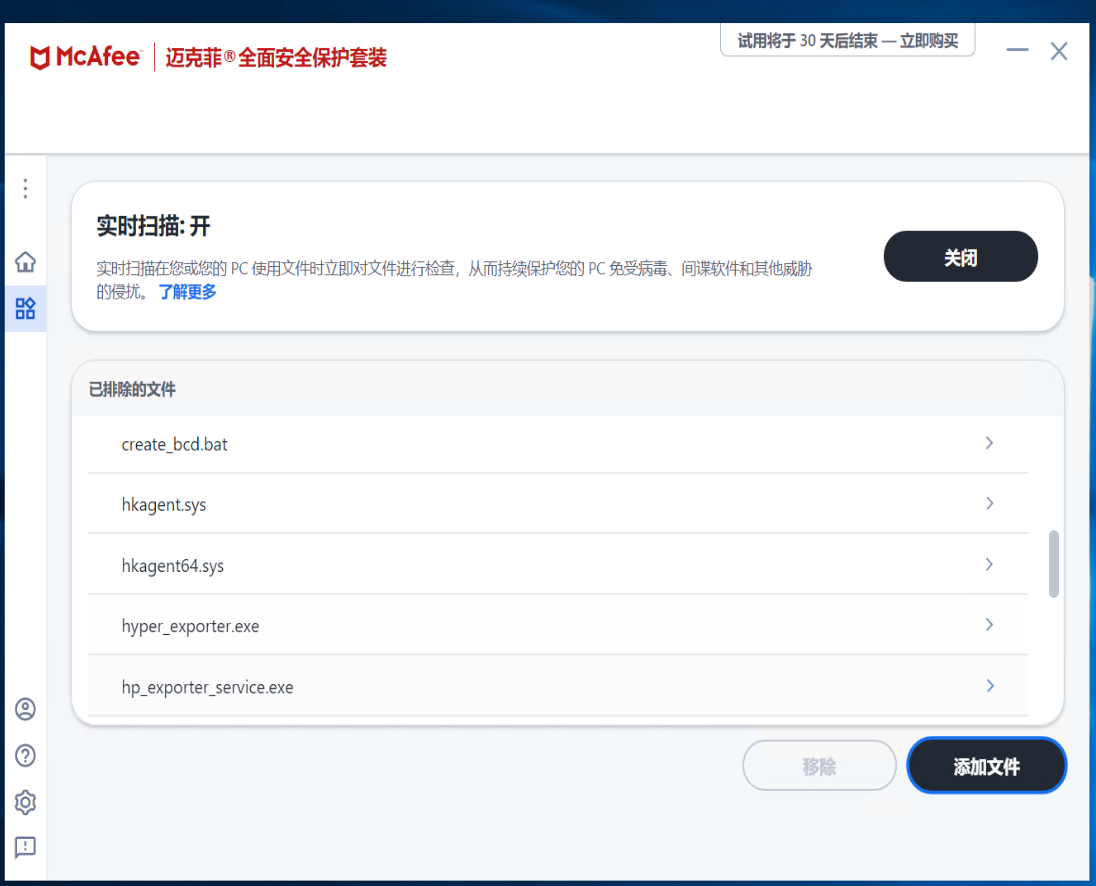This screenshot has height=886, width=1096.
Task: Minimize the McAfee window
Action: [1017, 50]
